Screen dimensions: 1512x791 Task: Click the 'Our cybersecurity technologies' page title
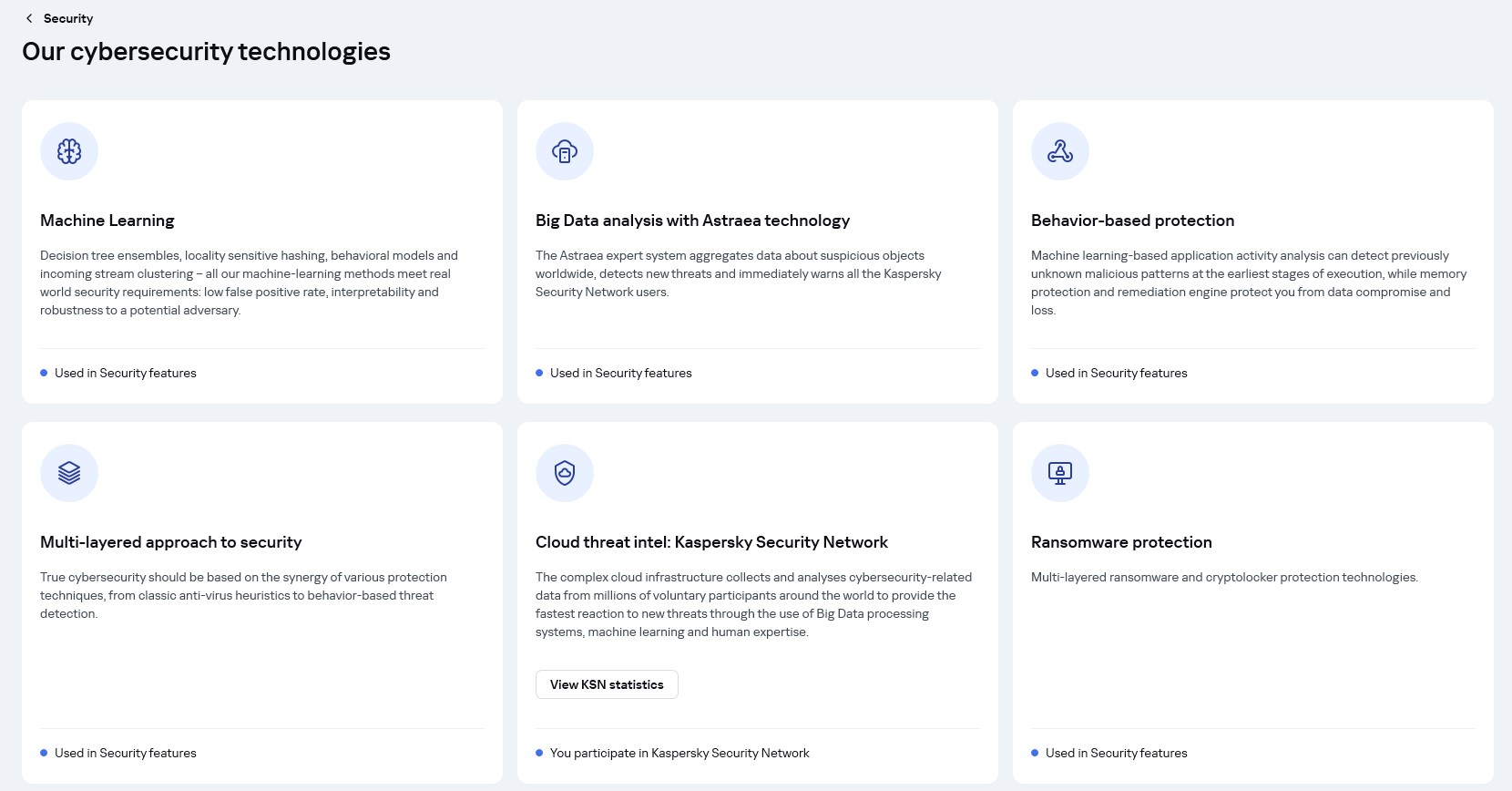click(x=206, y=52)
